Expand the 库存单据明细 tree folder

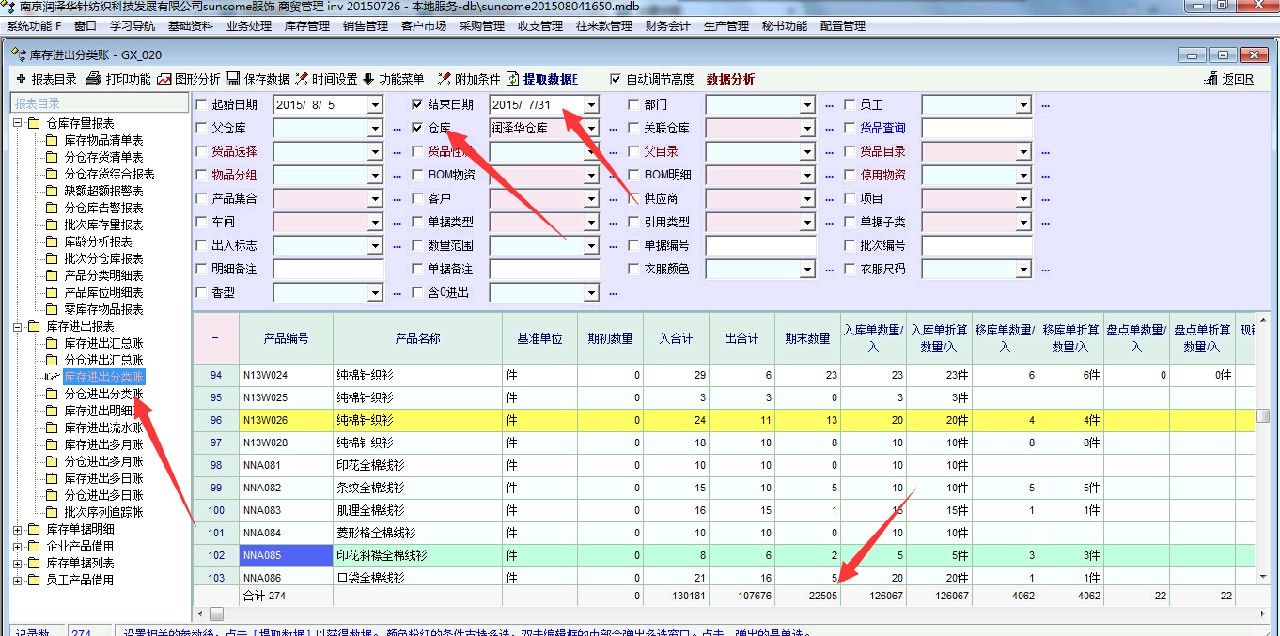[x=17, y=529]
